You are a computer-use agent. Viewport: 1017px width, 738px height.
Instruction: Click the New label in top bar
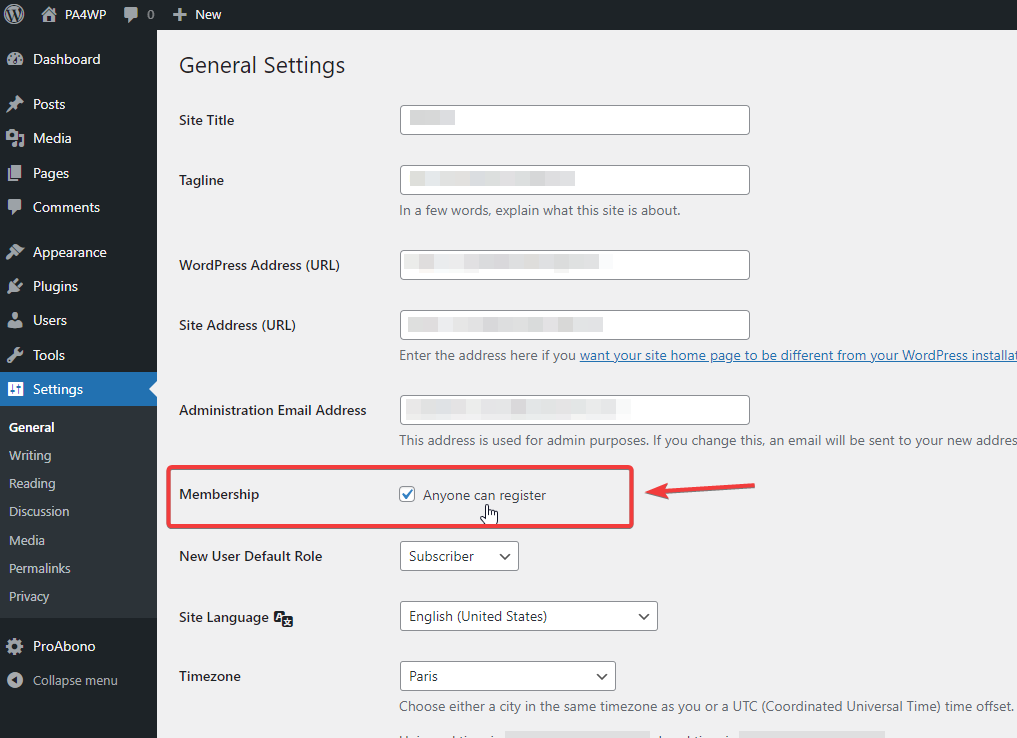click(208, 14)
